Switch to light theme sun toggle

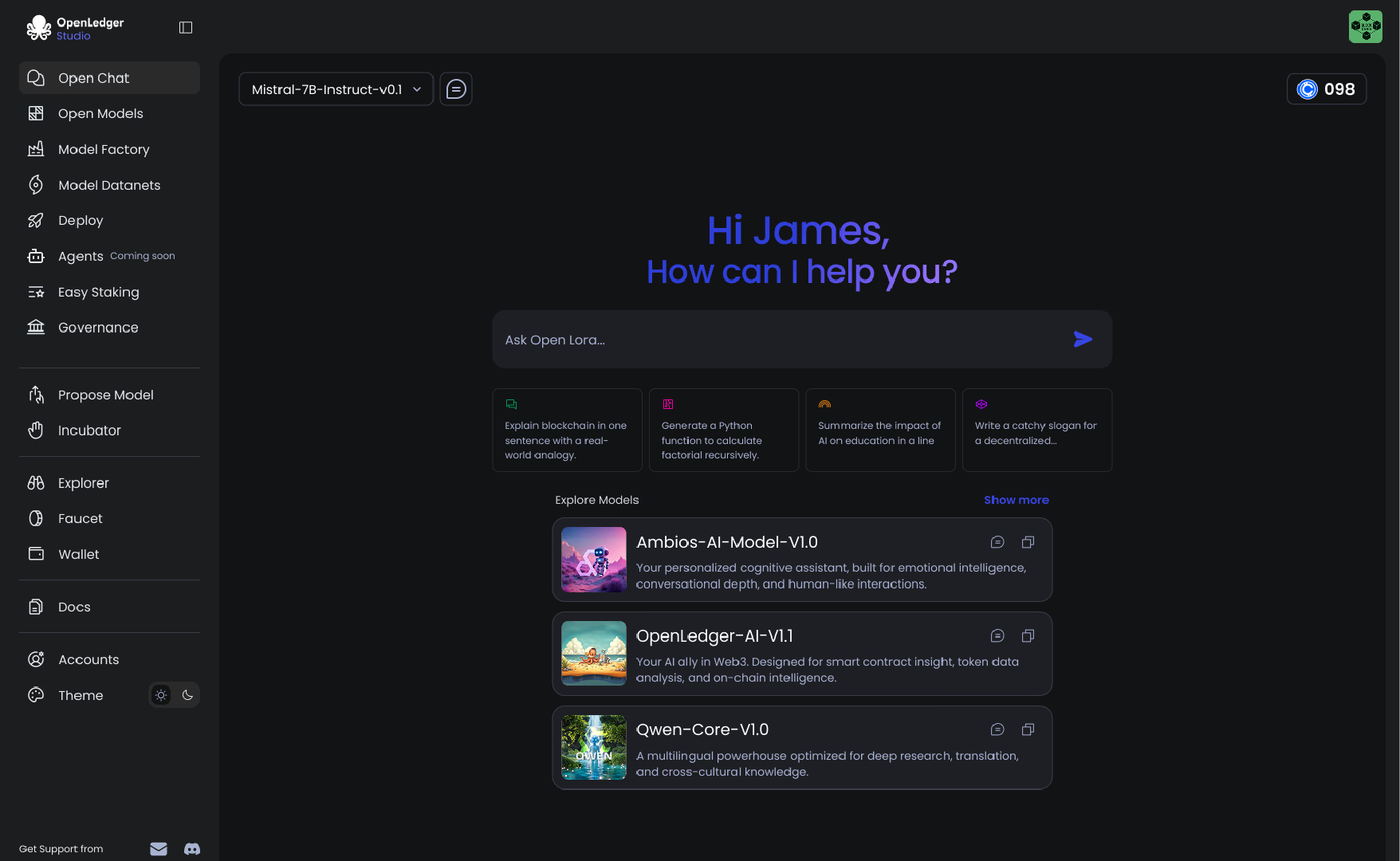[161, 695]
